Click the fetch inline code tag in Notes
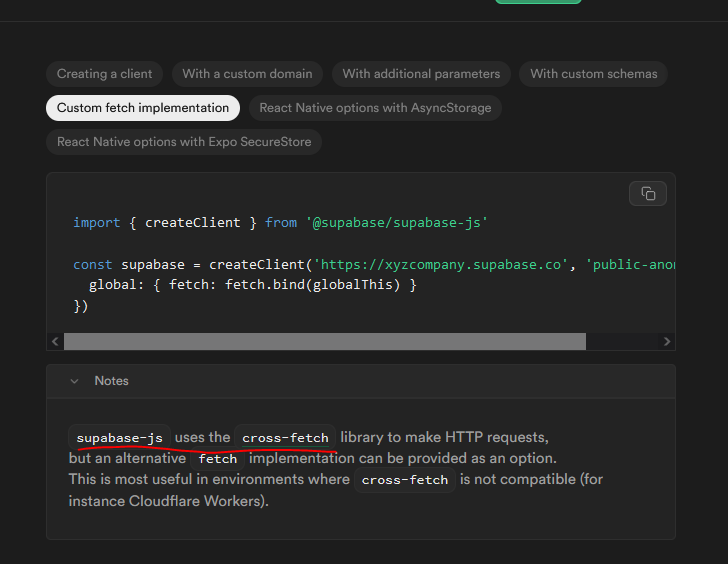Screen dimensions: 728x564 click(218, 459)
